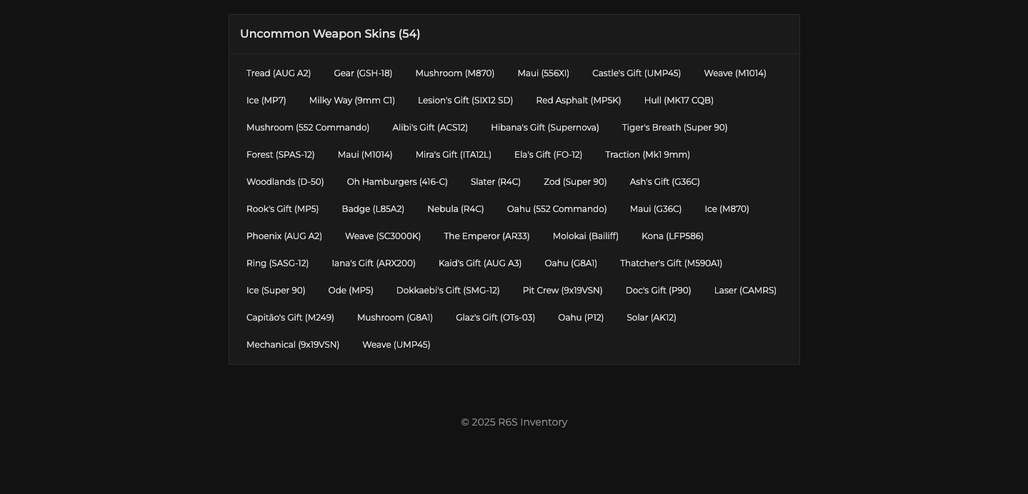Click Ice (Super 90) skin
Image resolution: width=1028 pixels, height=494 pixels.
click(276, 291)
